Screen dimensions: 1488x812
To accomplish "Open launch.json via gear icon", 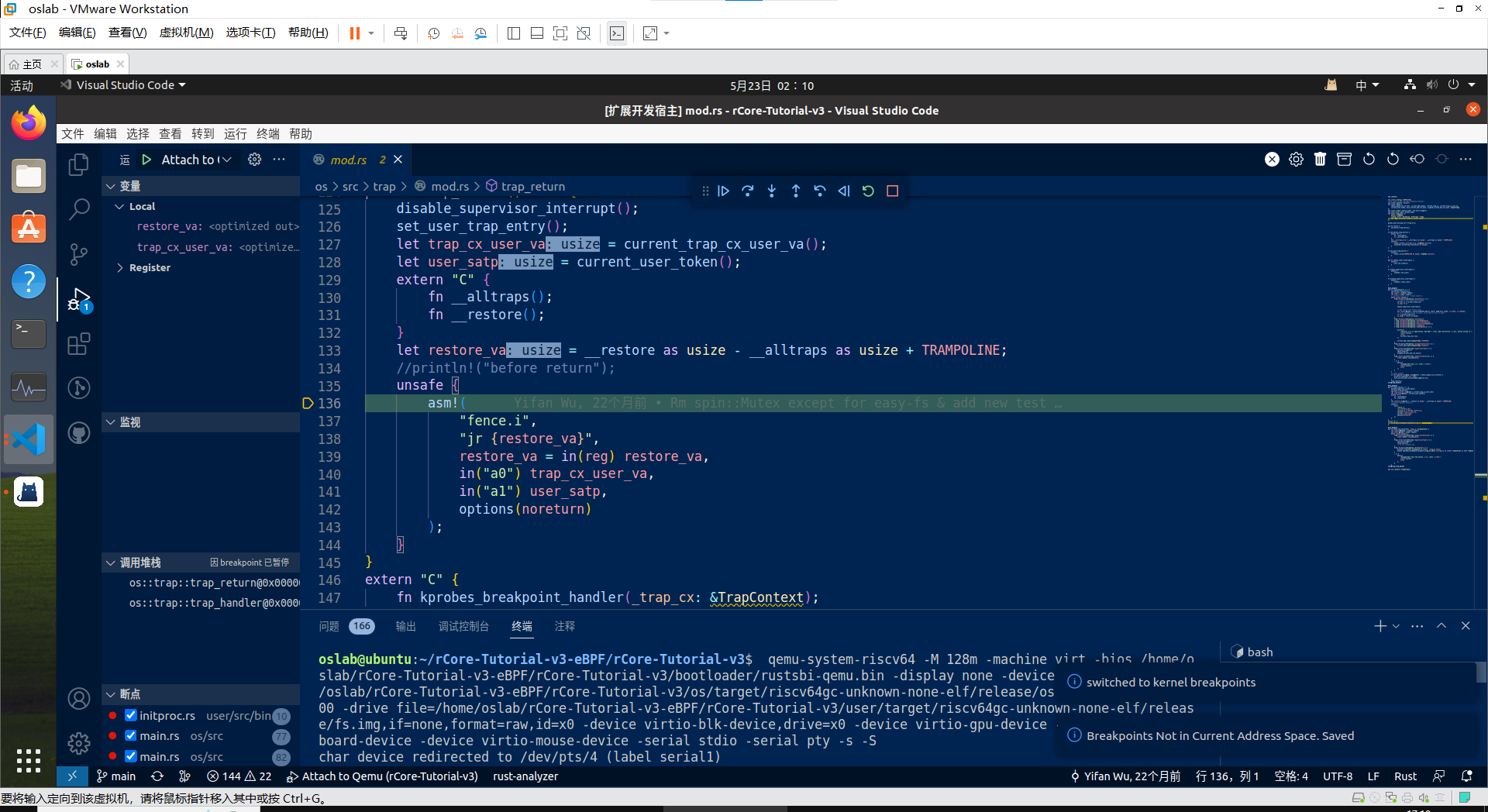I will 254,160.
